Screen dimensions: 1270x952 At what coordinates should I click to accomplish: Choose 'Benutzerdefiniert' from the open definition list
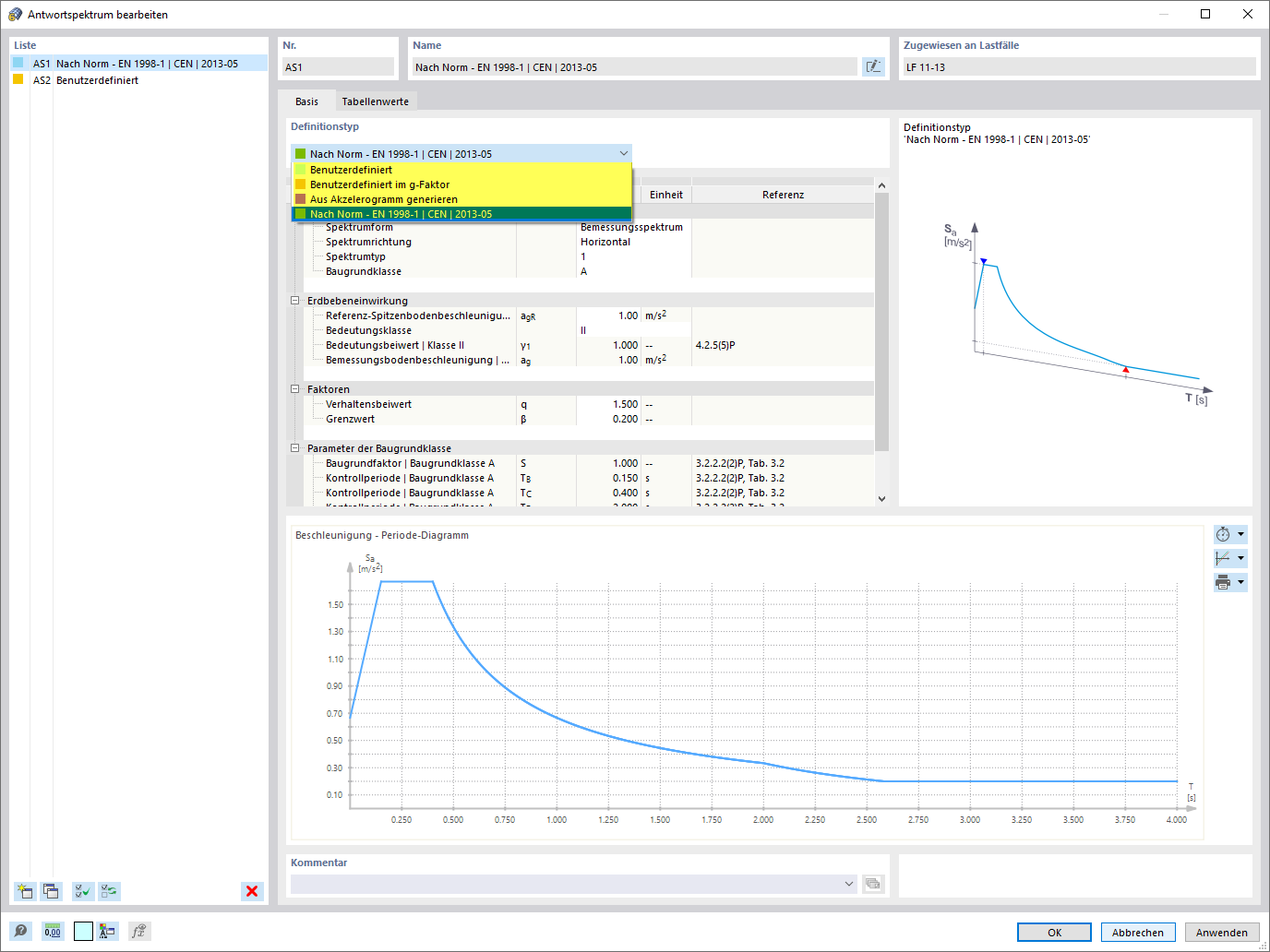point(461,170)
